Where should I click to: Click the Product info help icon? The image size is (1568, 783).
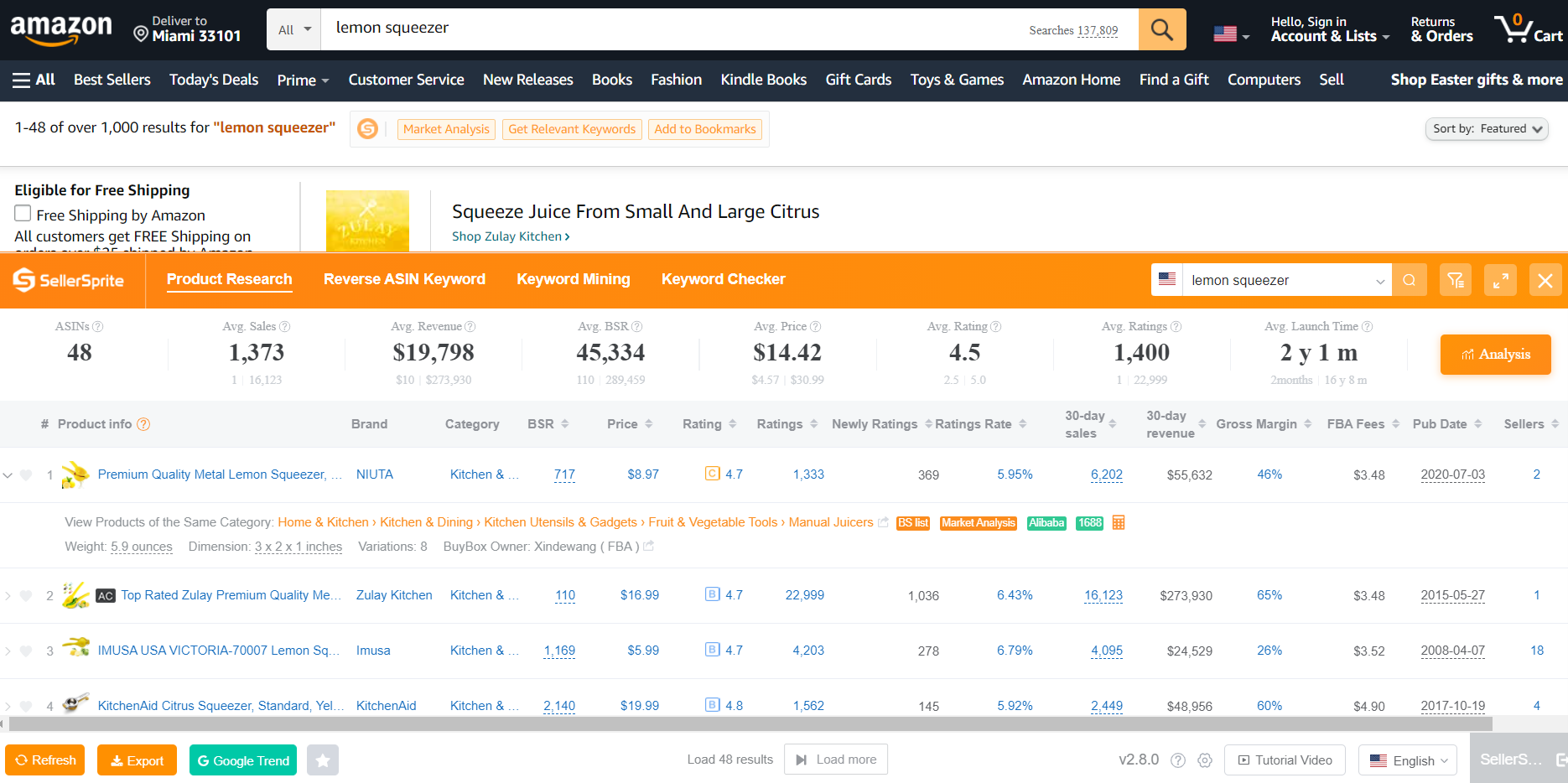pyautogui.click(x=143, y=424)
